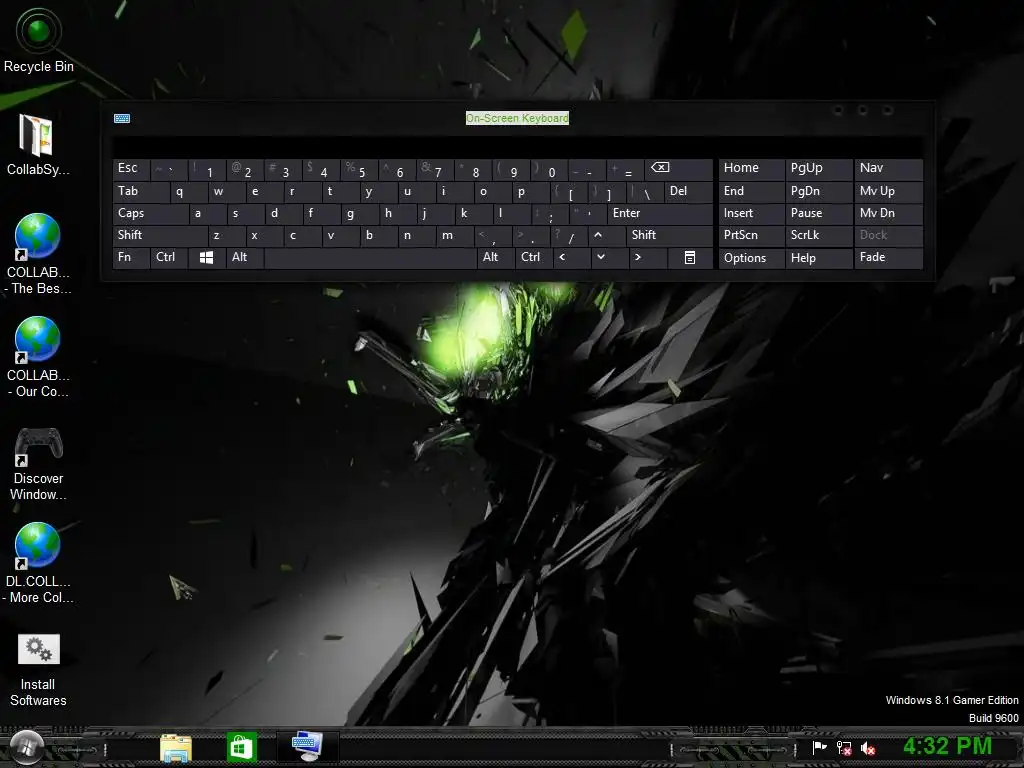The image size is (1024, 768).
Task: Click the backslash key
Action: click(x=644, y=191)
